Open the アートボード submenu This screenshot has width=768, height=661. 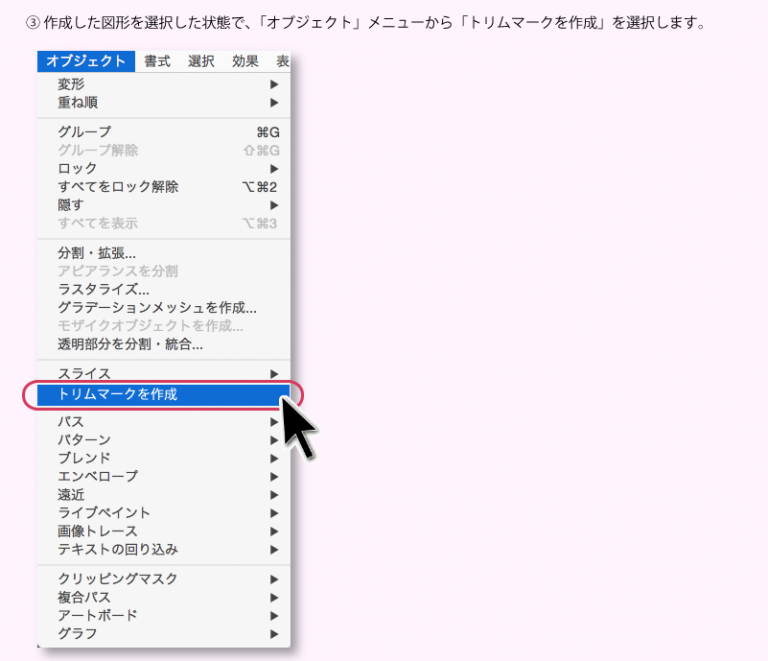click(x=98, y=616)
